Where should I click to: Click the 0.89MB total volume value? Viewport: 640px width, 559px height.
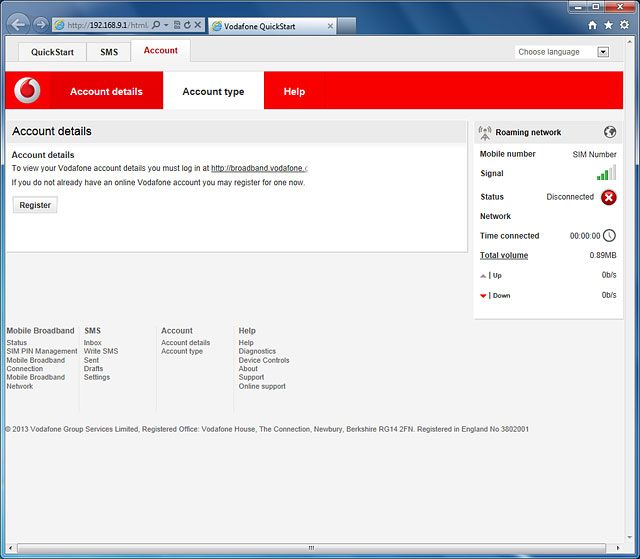coord(603,255)
